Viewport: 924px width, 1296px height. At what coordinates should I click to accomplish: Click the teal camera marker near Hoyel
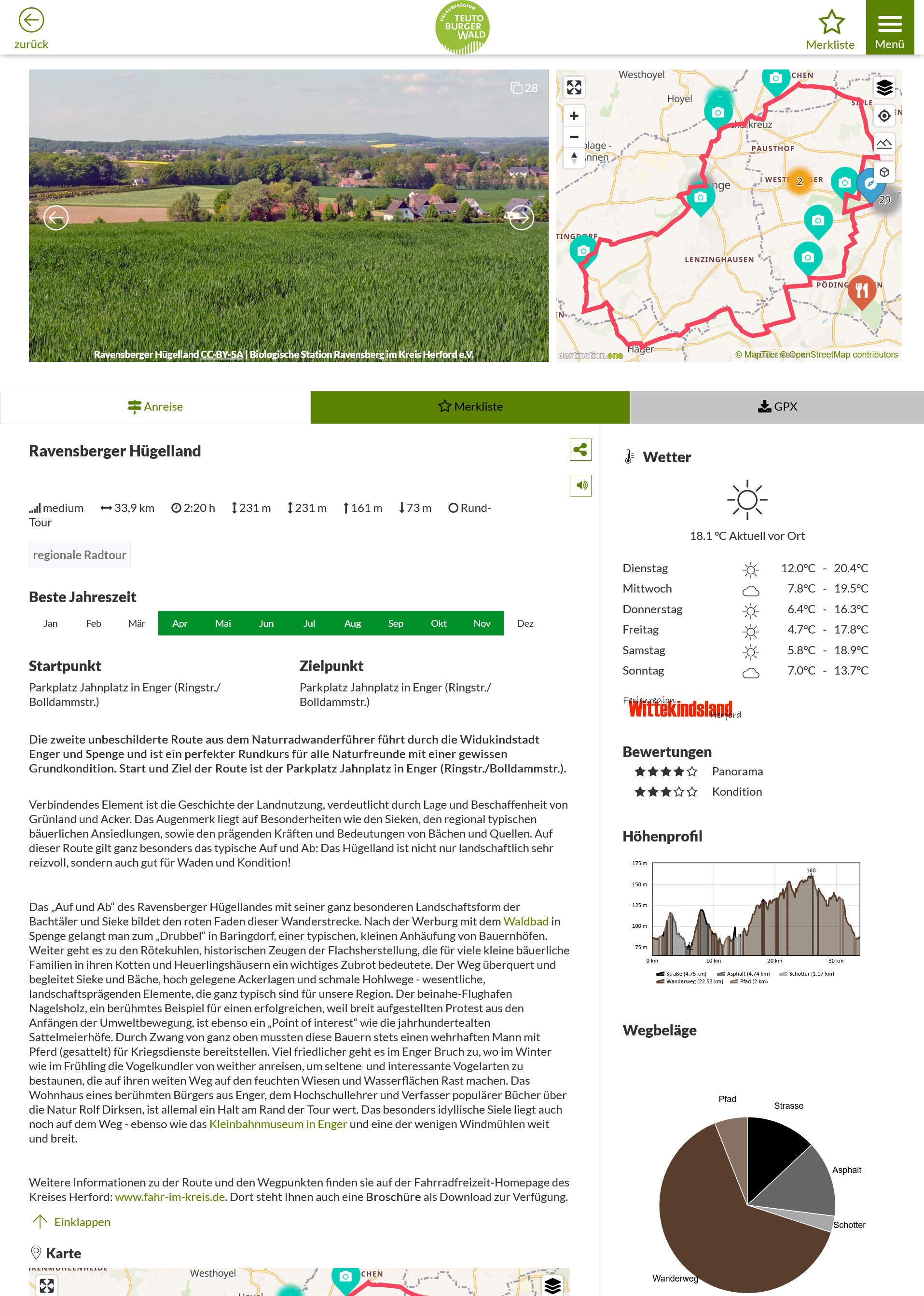click(x=718, y=112)
